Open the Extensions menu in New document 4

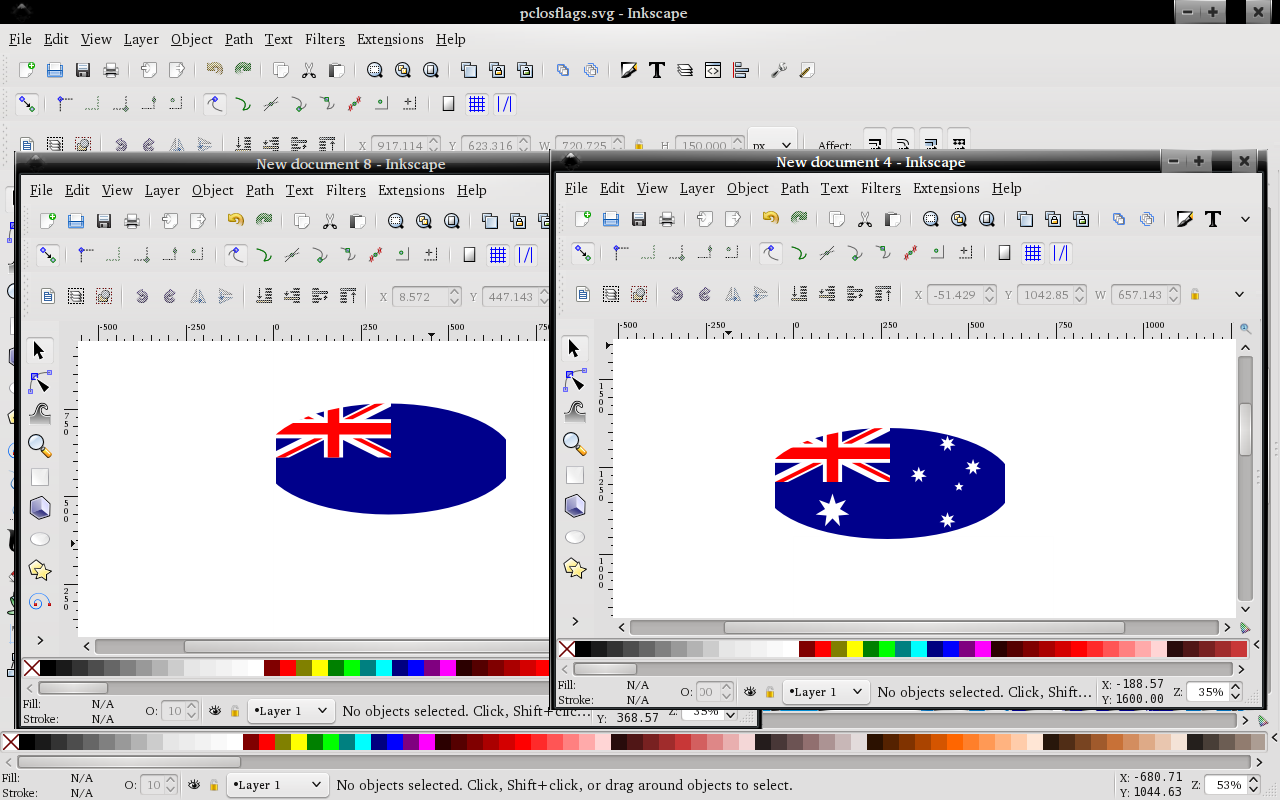pos(946,188)
